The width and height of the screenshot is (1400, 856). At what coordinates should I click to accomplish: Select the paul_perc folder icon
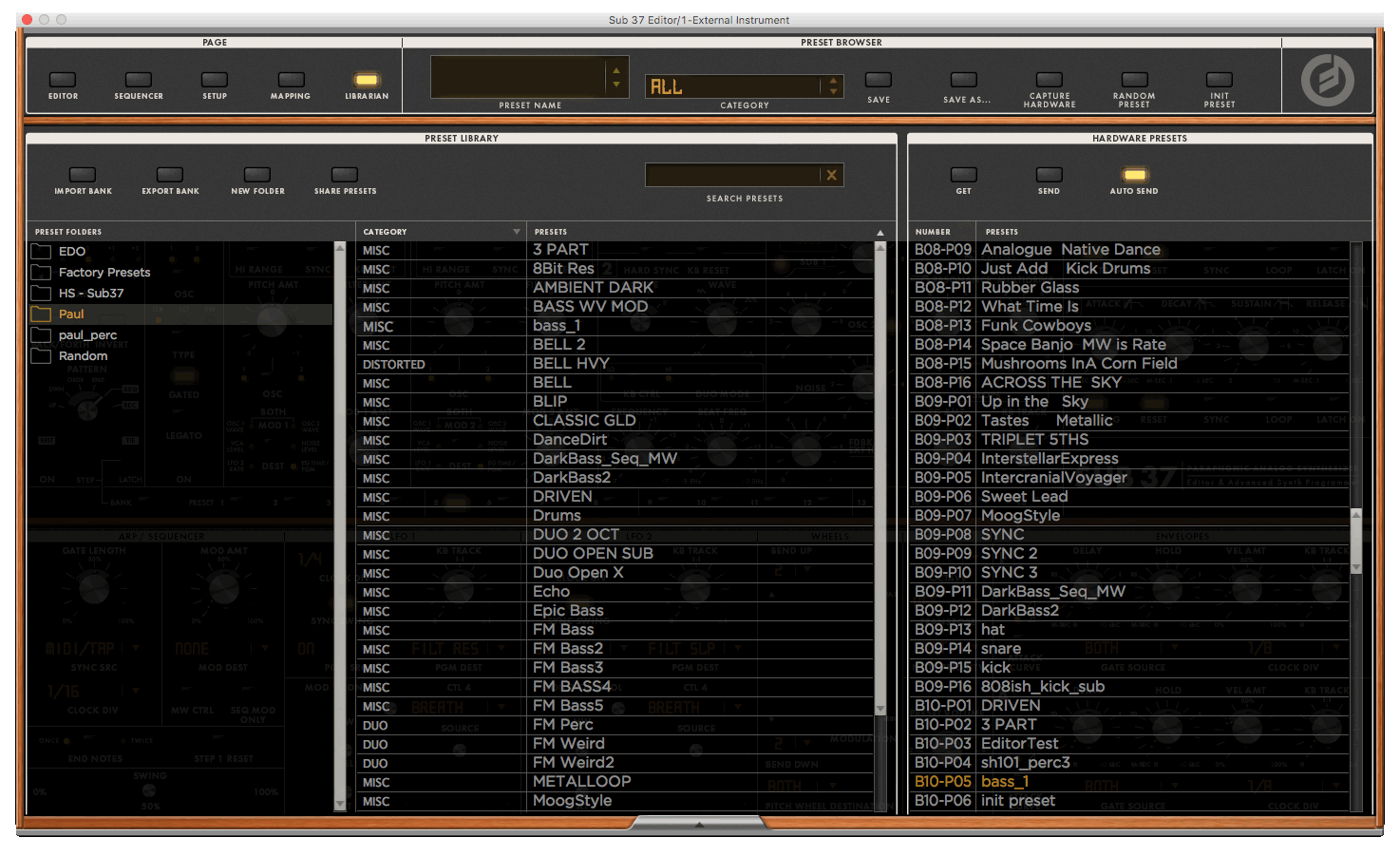pos(41,335)
